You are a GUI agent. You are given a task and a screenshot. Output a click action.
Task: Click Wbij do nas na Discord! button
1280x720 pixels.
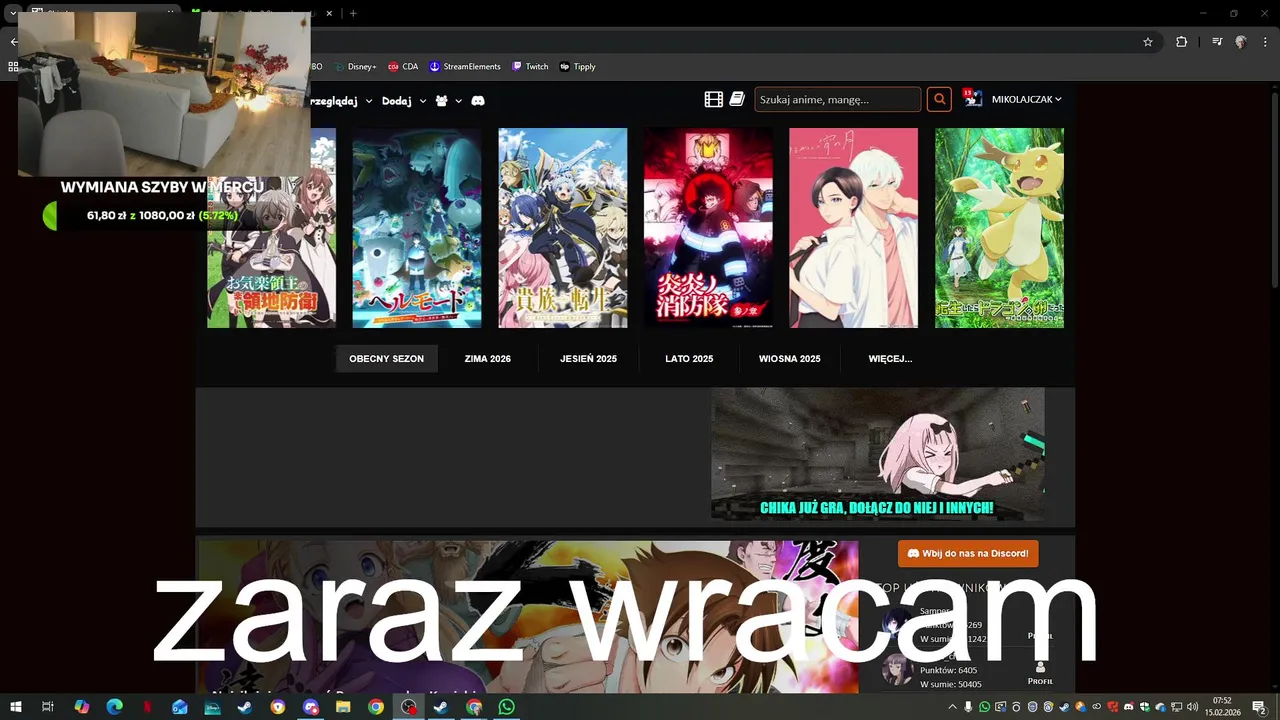point(968,553)
